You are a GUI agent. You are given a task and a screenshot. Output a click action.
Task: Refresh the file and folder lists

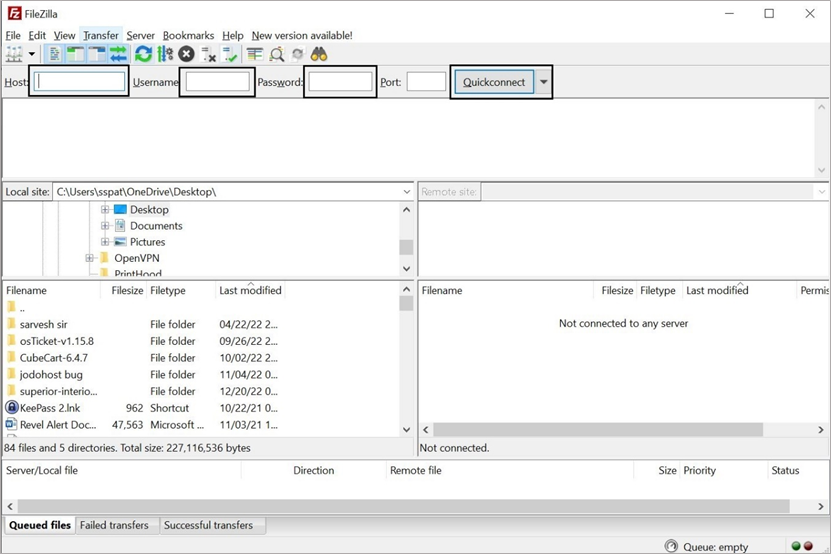click(143, 54)
